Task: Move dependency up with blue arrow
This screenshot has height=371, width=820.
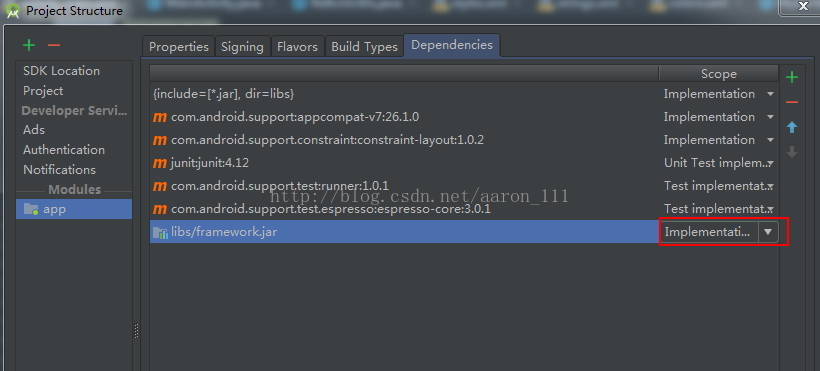Action: click(x=792, y=127)
